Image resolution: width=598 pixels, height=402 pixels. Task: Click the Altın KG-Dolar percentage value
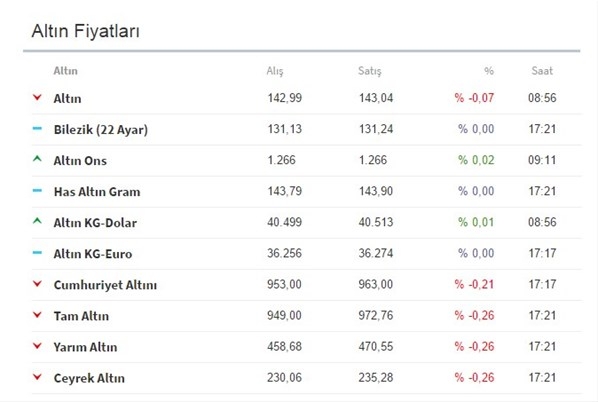click(x=476, y=222)
